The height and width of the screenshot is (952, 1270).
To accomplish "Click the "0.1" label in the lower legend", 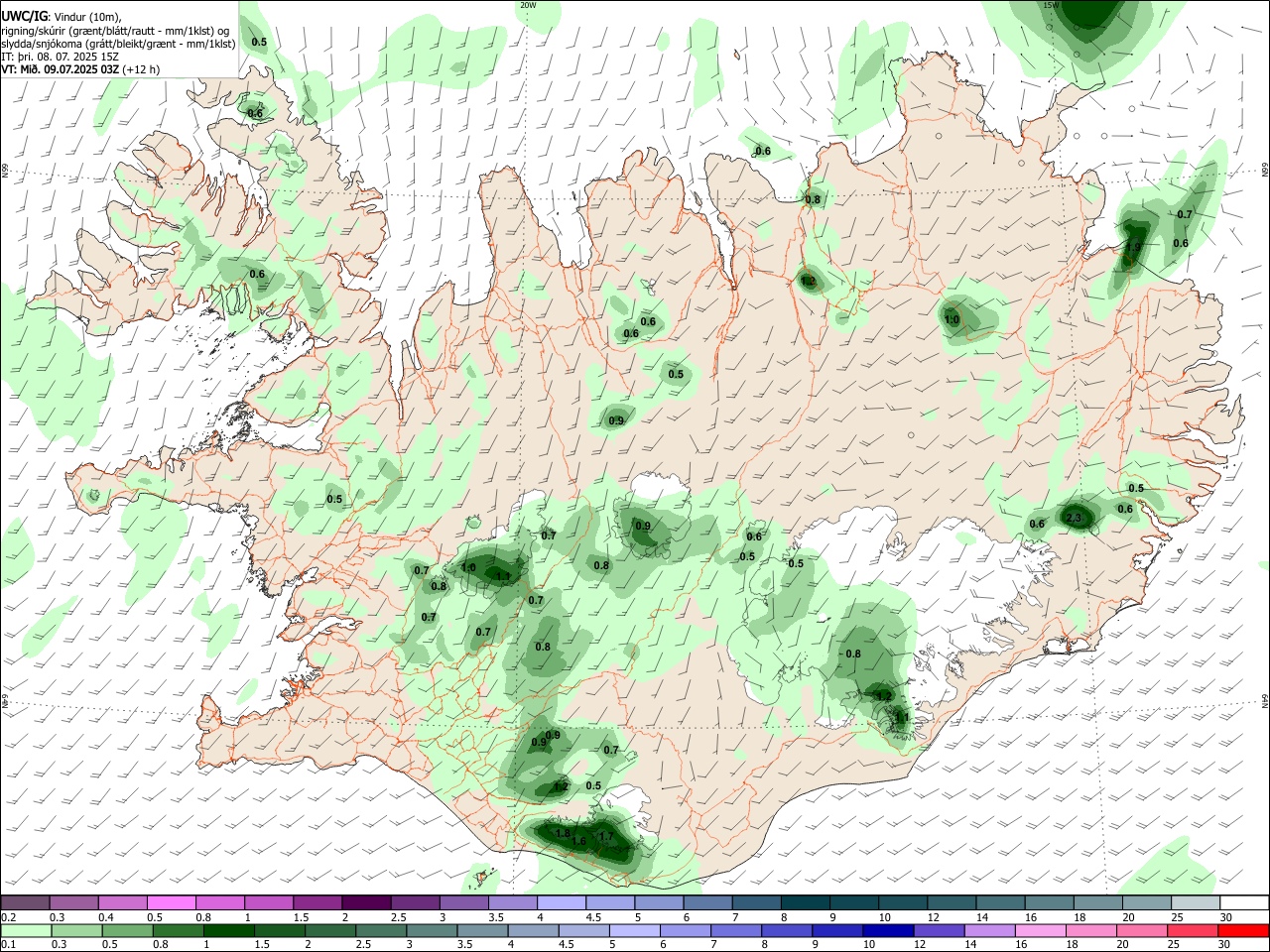I will pyautogui.click(x=8, y=944).
